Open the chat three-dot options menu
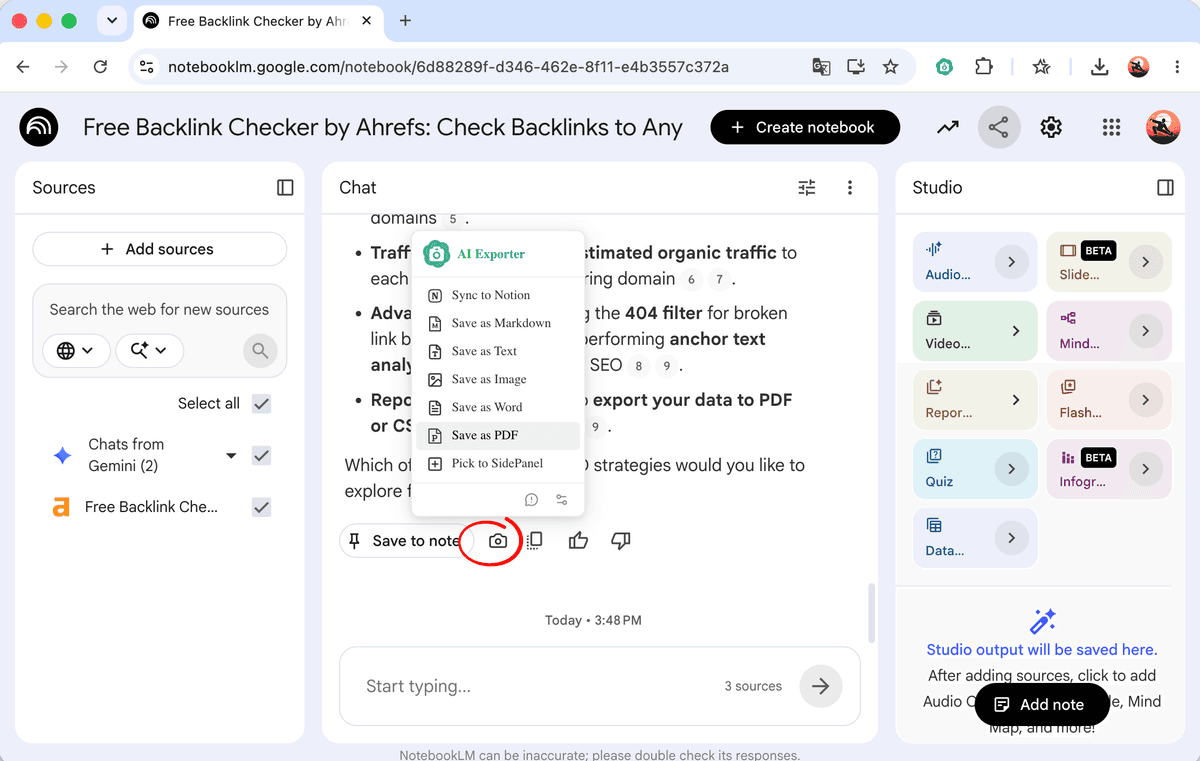1200x761 pixels. pos(850,187)
